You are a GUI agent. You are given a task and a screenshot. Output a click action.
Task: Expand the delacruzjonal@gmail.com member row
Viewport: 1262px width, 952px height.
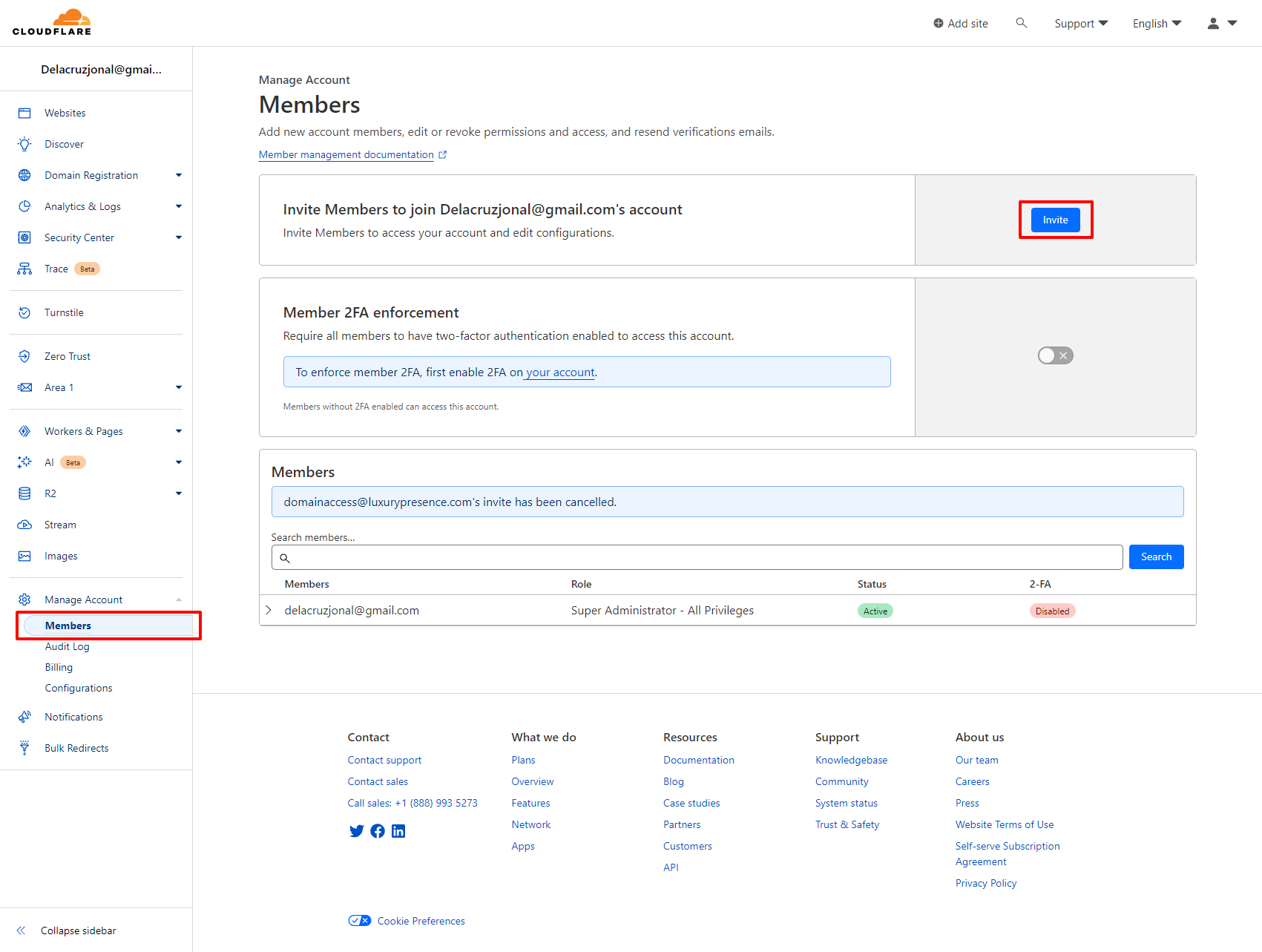(268, 610)
